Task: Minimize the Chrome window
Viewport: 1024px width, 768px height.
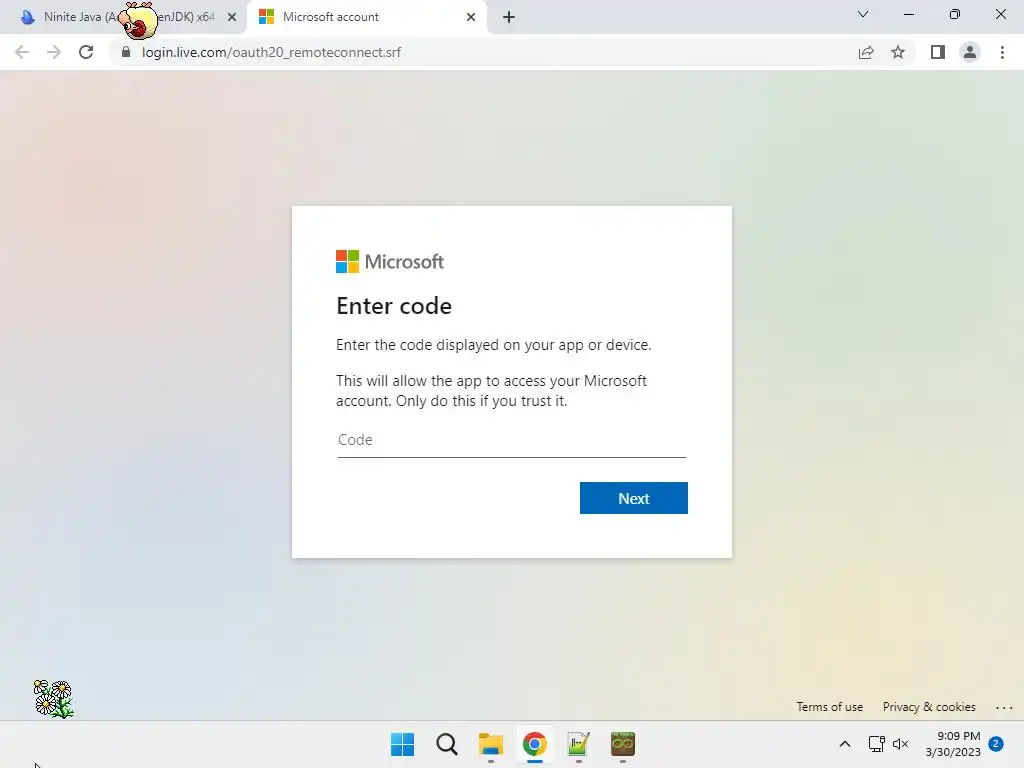Action: 908,14
